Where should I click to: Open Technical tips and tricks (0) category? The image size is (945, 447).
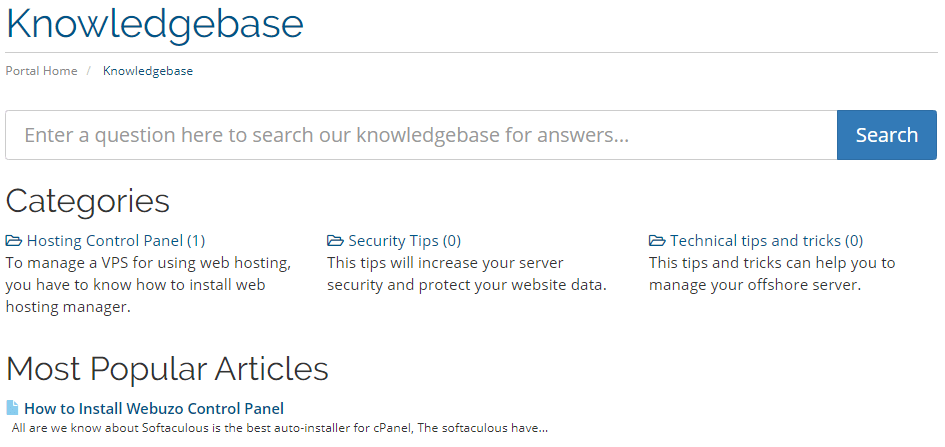pos(766,241)
